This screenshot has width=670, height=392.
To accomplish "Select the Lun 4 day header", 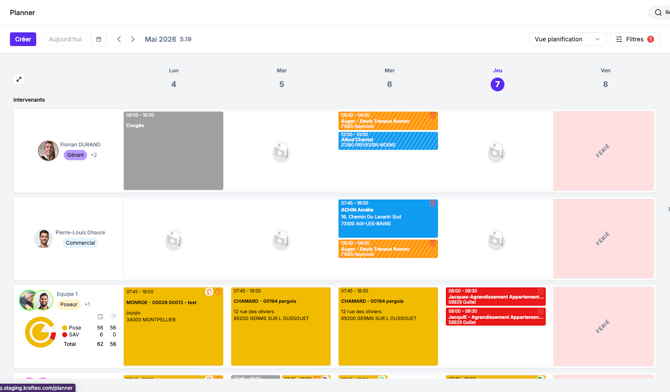I will click(173, 78).
